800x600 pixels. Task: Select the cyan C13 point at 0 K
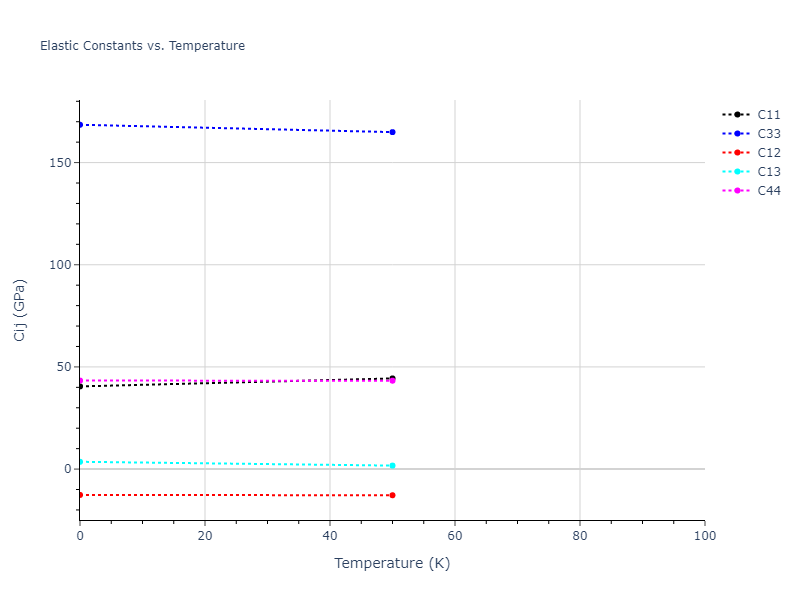80,462
